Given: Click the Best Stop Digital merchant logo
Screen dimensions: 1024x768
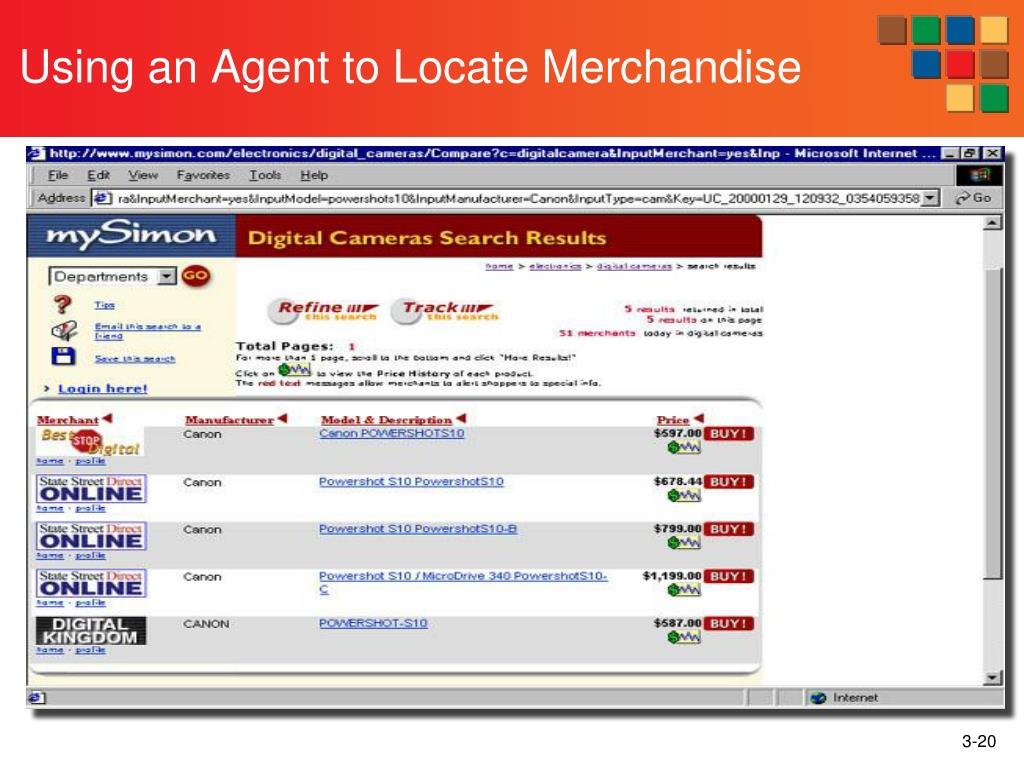Looking at the screenshot, I should [x=89, y=442].
